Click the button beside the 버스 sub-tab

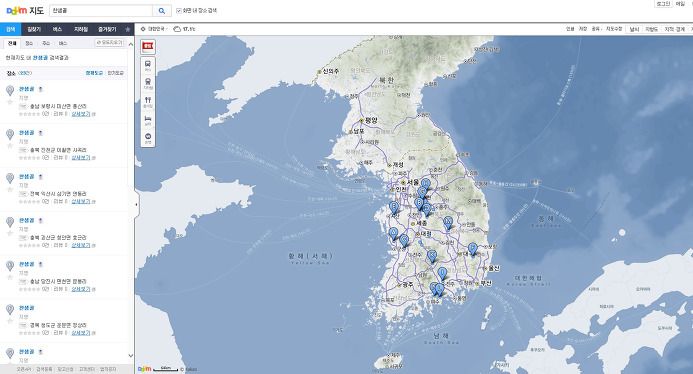pyautogui.click(x=110, y=43)
